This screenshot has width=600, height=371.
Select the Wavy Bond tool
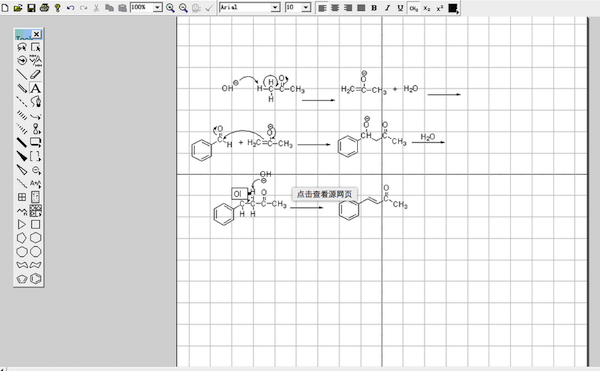point(22,183)
